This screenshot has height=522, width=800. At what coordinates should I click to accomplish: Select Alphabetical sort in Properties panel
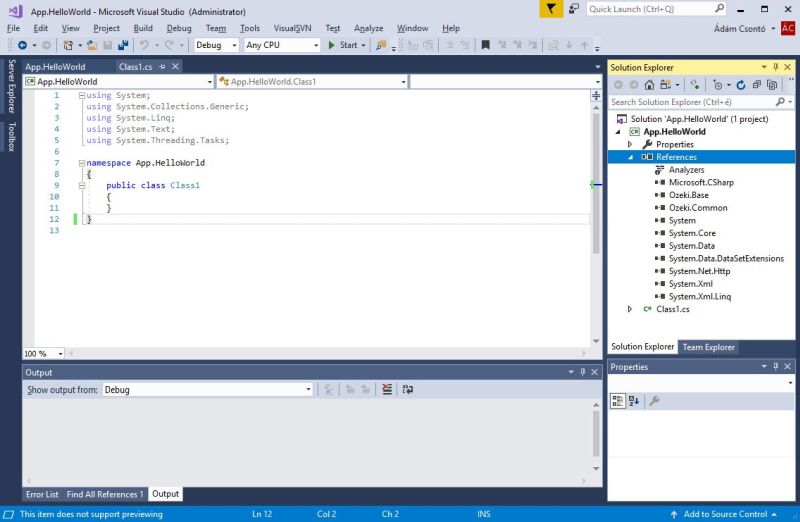click(634, 401)
